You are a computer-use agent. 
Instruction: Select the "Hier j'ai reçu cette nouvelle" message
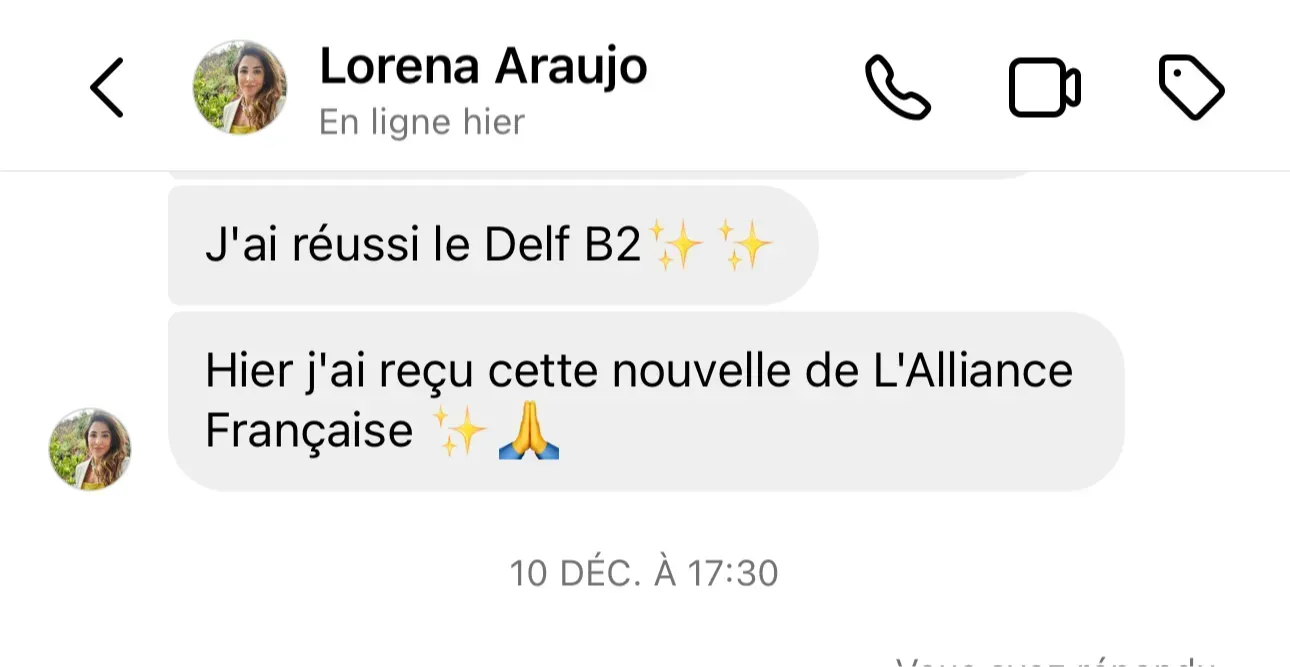point(646,401)
